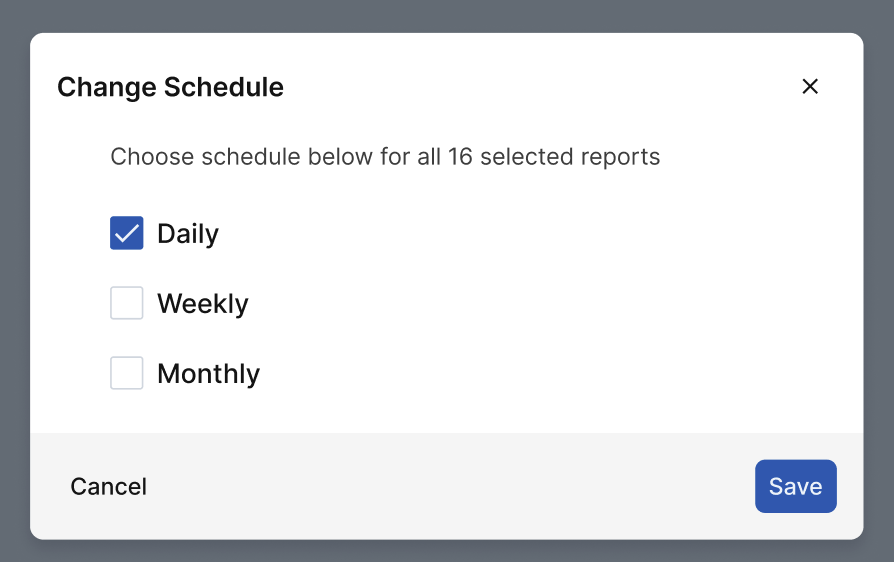Enable the Weekly schedule checkbox
The width and height of the screenshot is (894, 562).
[x=127, y=303]
